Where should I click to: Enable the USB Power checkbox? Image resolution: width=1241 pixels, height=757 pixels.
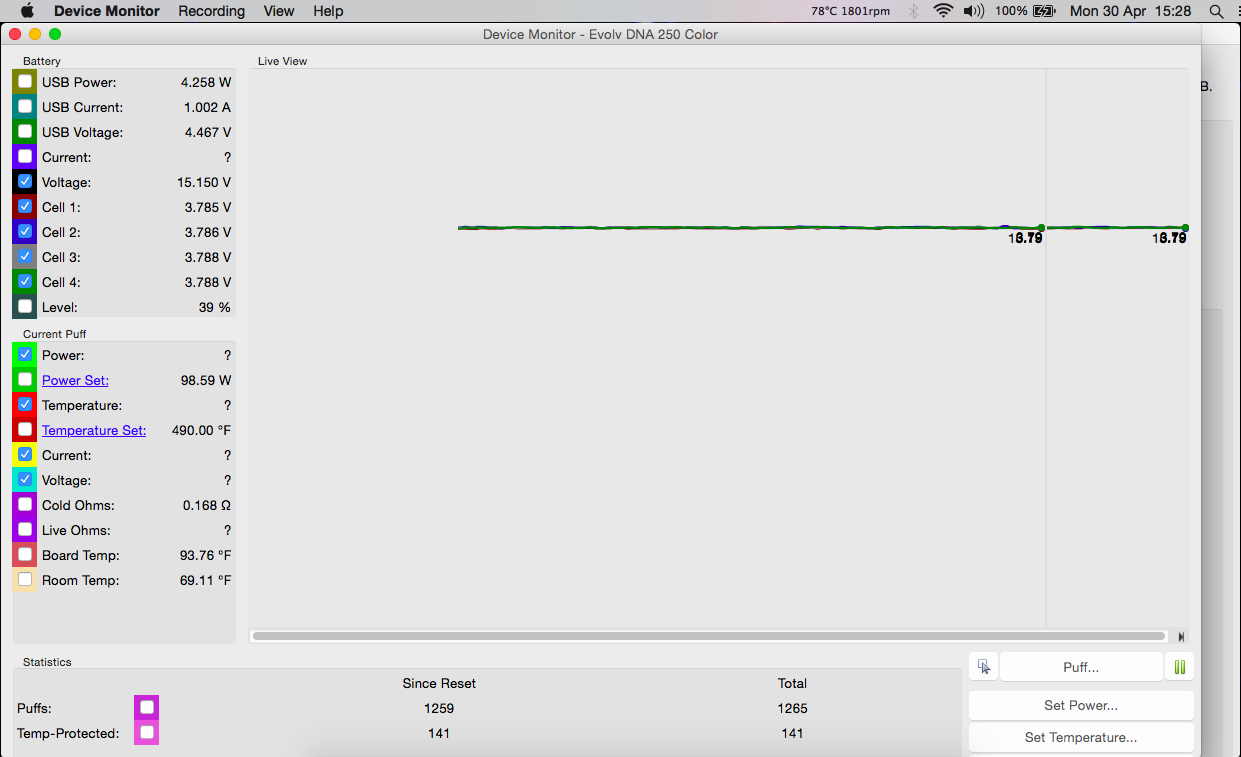(25, 82)
